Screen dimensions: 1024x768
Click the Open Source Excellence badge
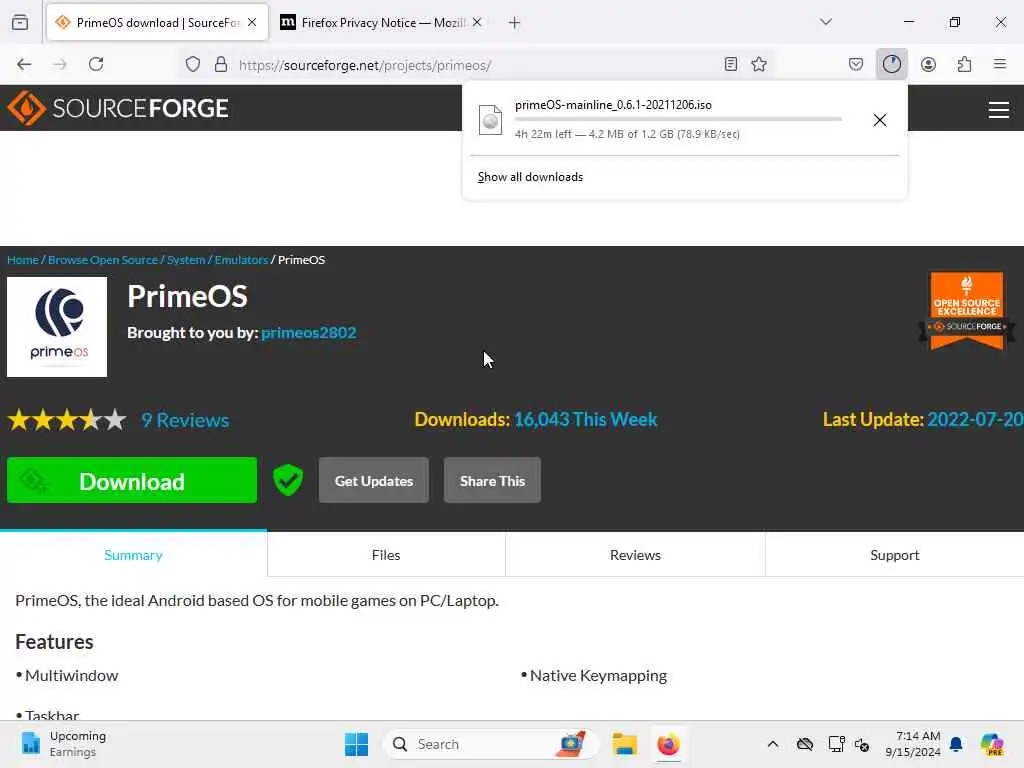967,310
